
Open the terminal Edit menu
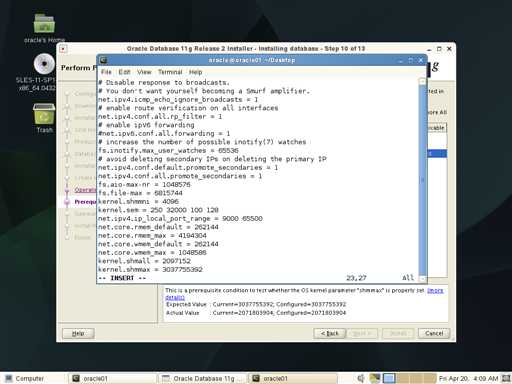pyautogui.click(x=125, y=72)
